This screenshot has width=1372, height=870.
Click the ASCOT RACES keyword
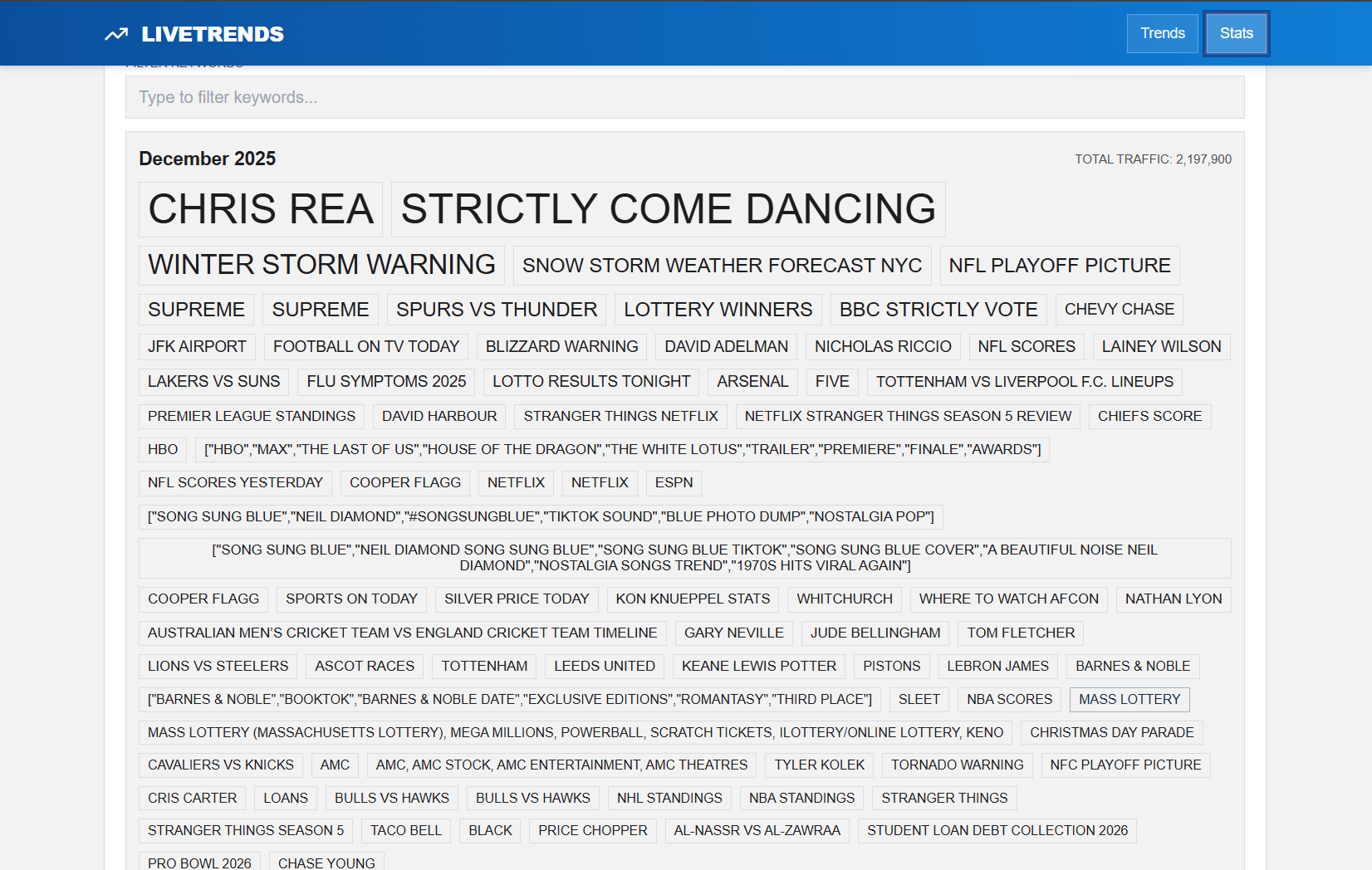coord(365,667)
